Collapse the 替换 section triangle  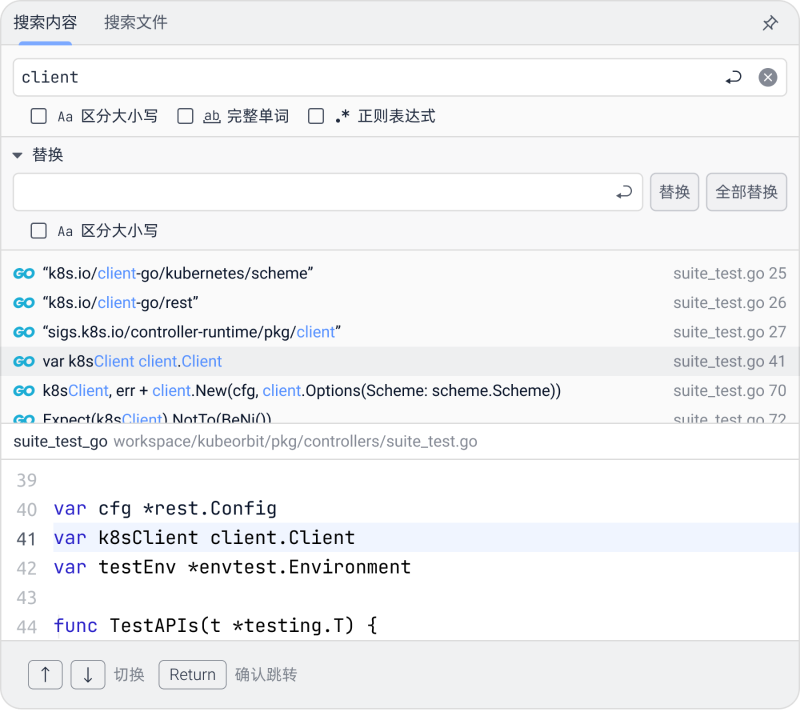(x=18, y=156)
